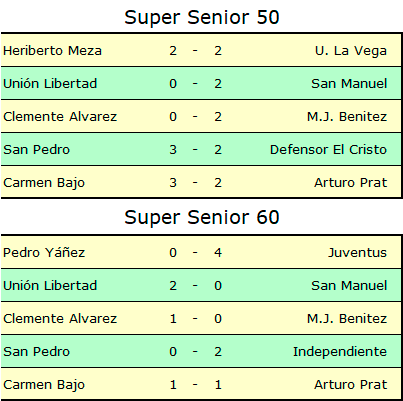Select Arturo Prat in Super Senior 50
This screenshot has width=403, height=401.
pos(350,183)
